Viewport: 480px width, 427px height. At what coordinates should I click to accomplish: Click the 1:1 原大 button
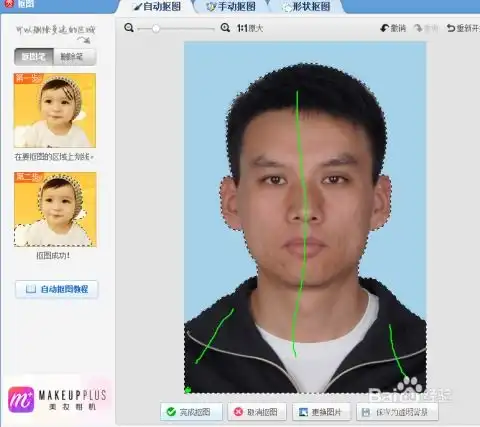[x=250, y=28]
